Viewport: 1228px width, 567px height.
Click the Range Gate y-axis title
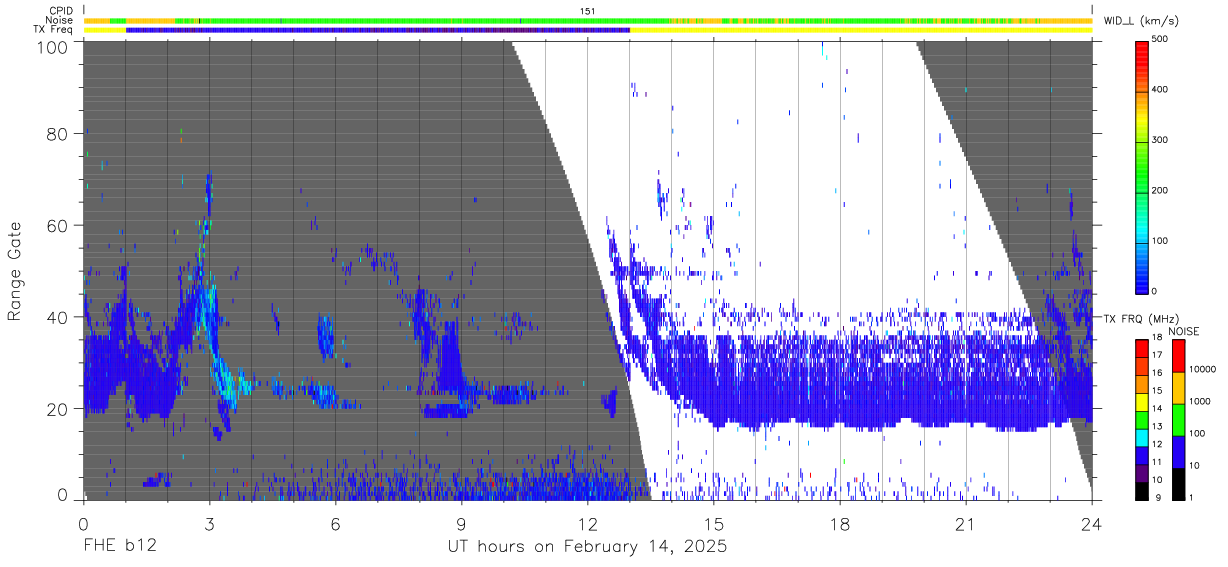tap(15, 271)
